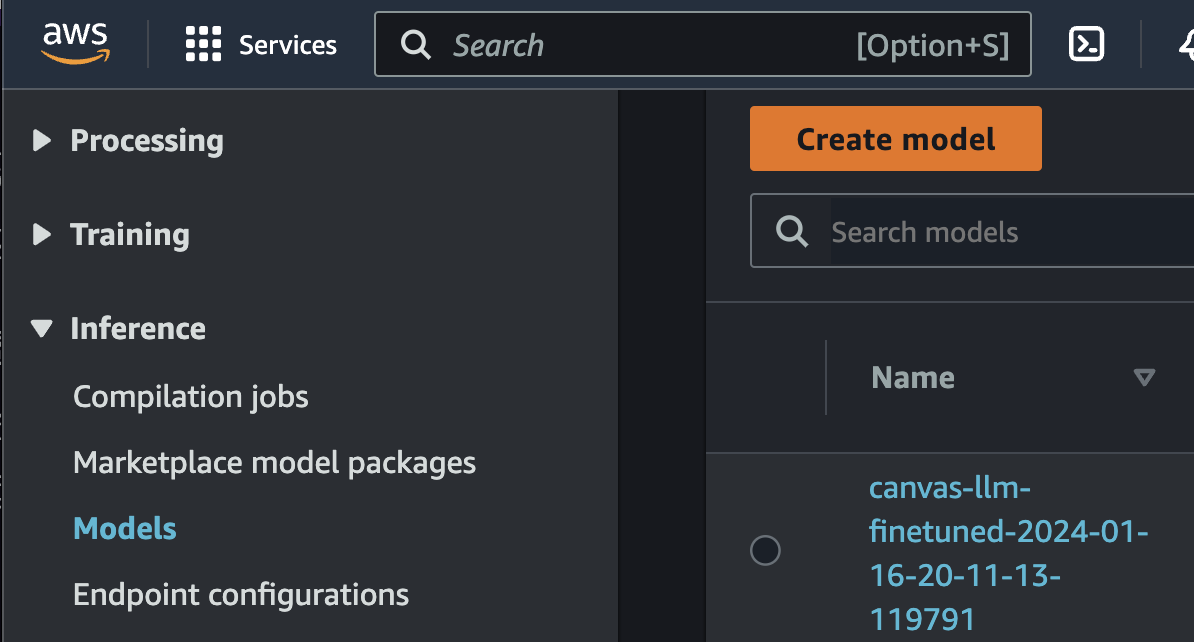1194x642 pixels.
Task: Click the notifications bell icon
Action: click(x=1185, y=44)
